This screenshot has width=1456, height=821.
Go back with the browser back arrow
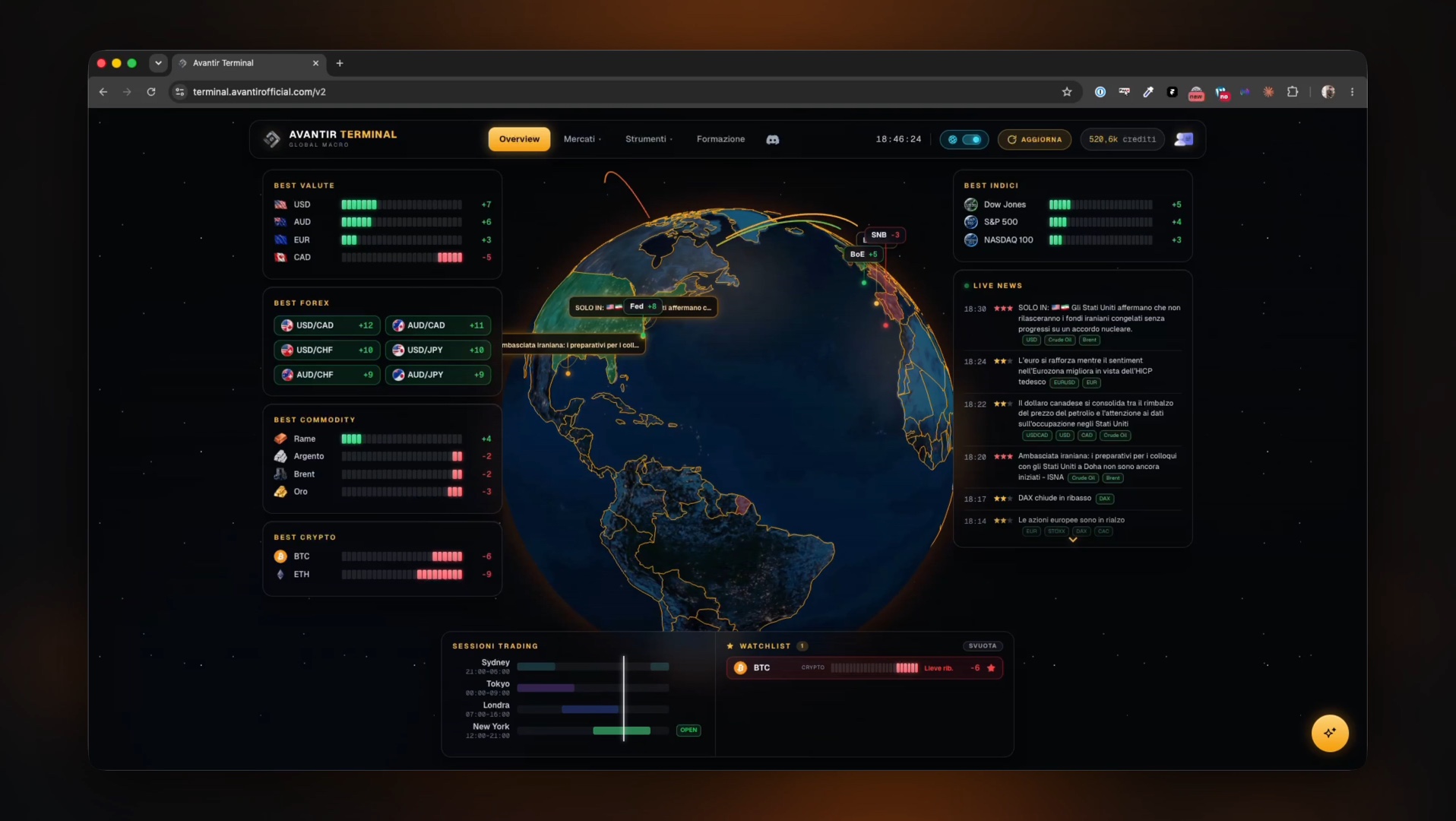click(x=103, y=91)
